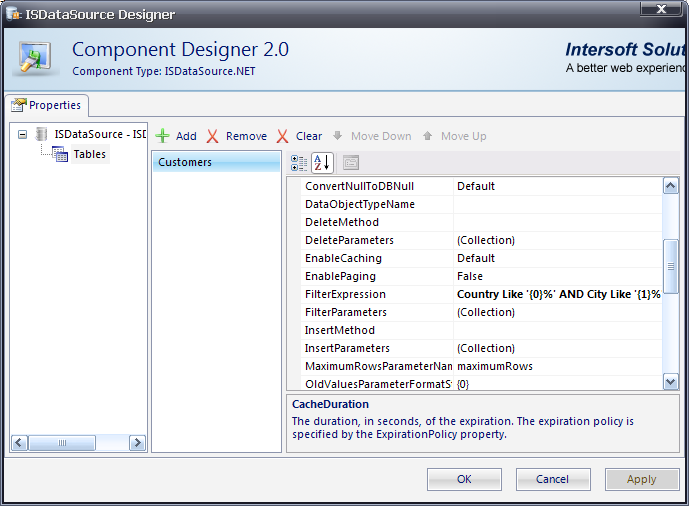Image resolution: width=689 pixels, height=506 pixels.
Task: Click the green plus Add icon
Action: click(163, 136)
